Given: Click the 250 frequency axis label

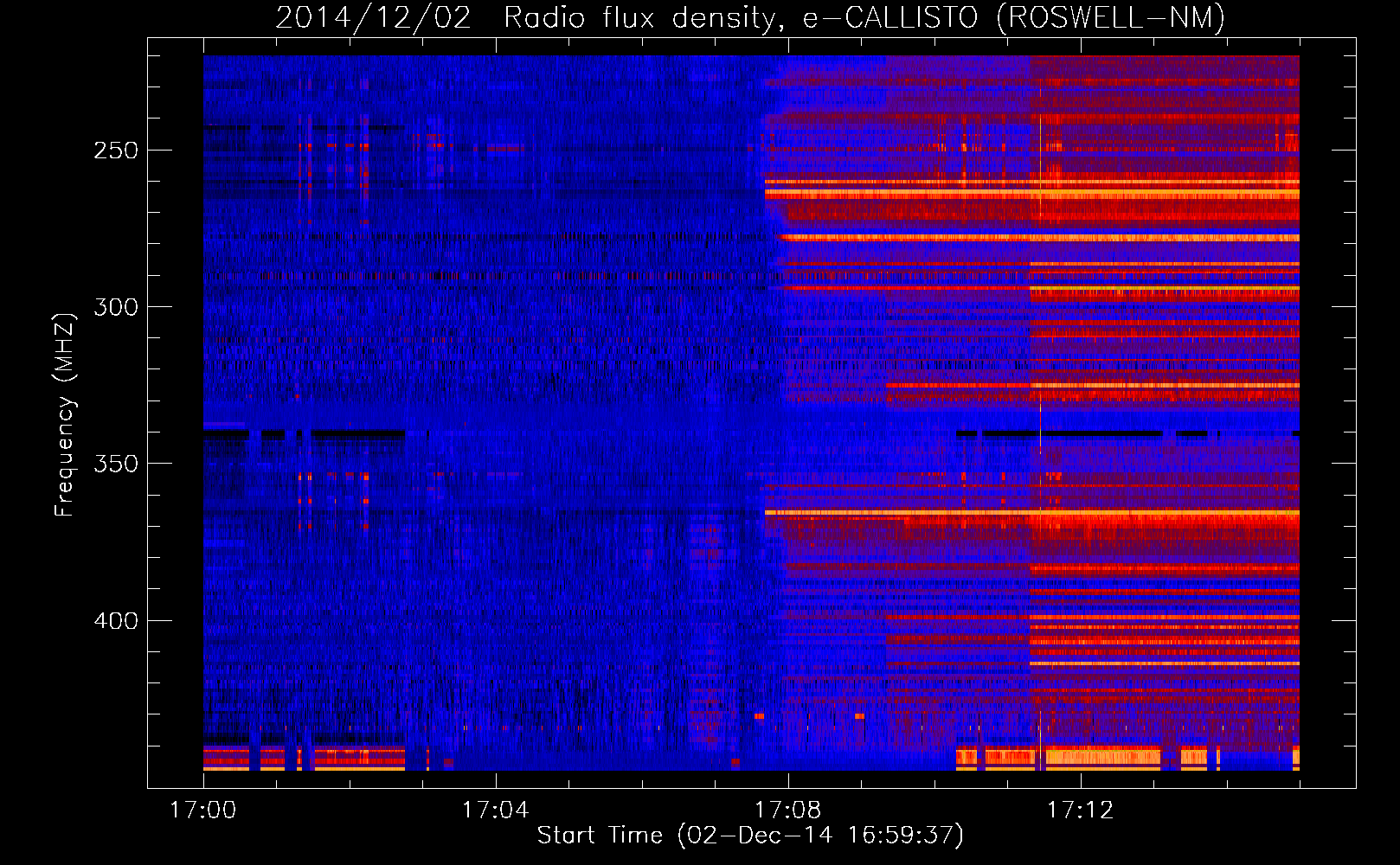Looking at the screenshot, I should coord(115,151).
